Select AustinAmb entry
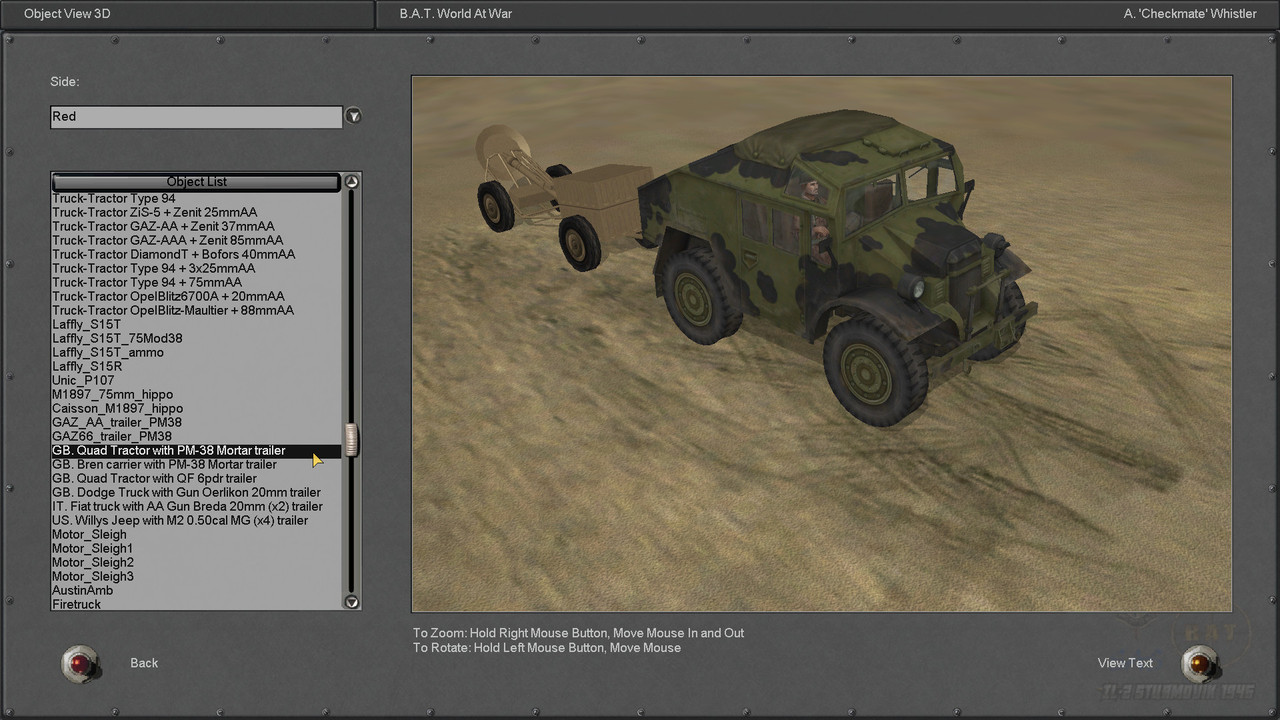Viewport: 1280px width, 720px height. [196, 590]
